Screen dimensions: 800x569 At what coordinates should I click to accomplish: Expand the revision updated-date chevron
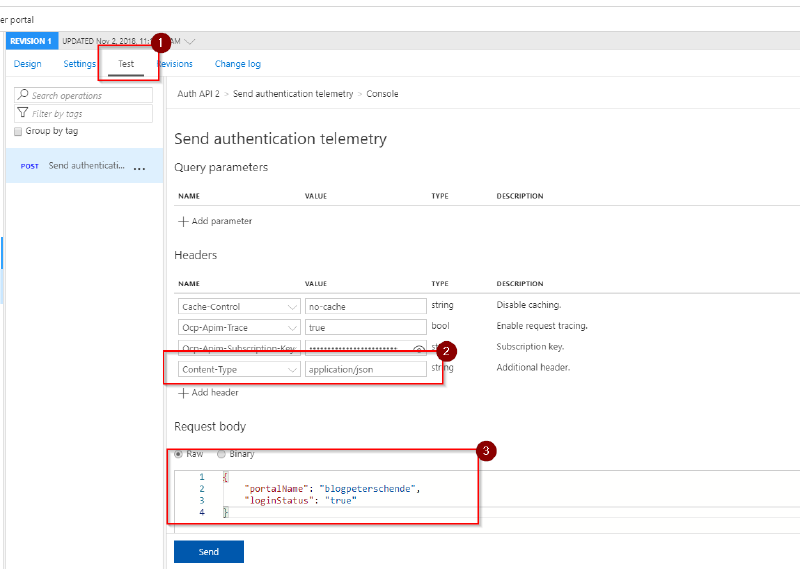coord(190,41)
